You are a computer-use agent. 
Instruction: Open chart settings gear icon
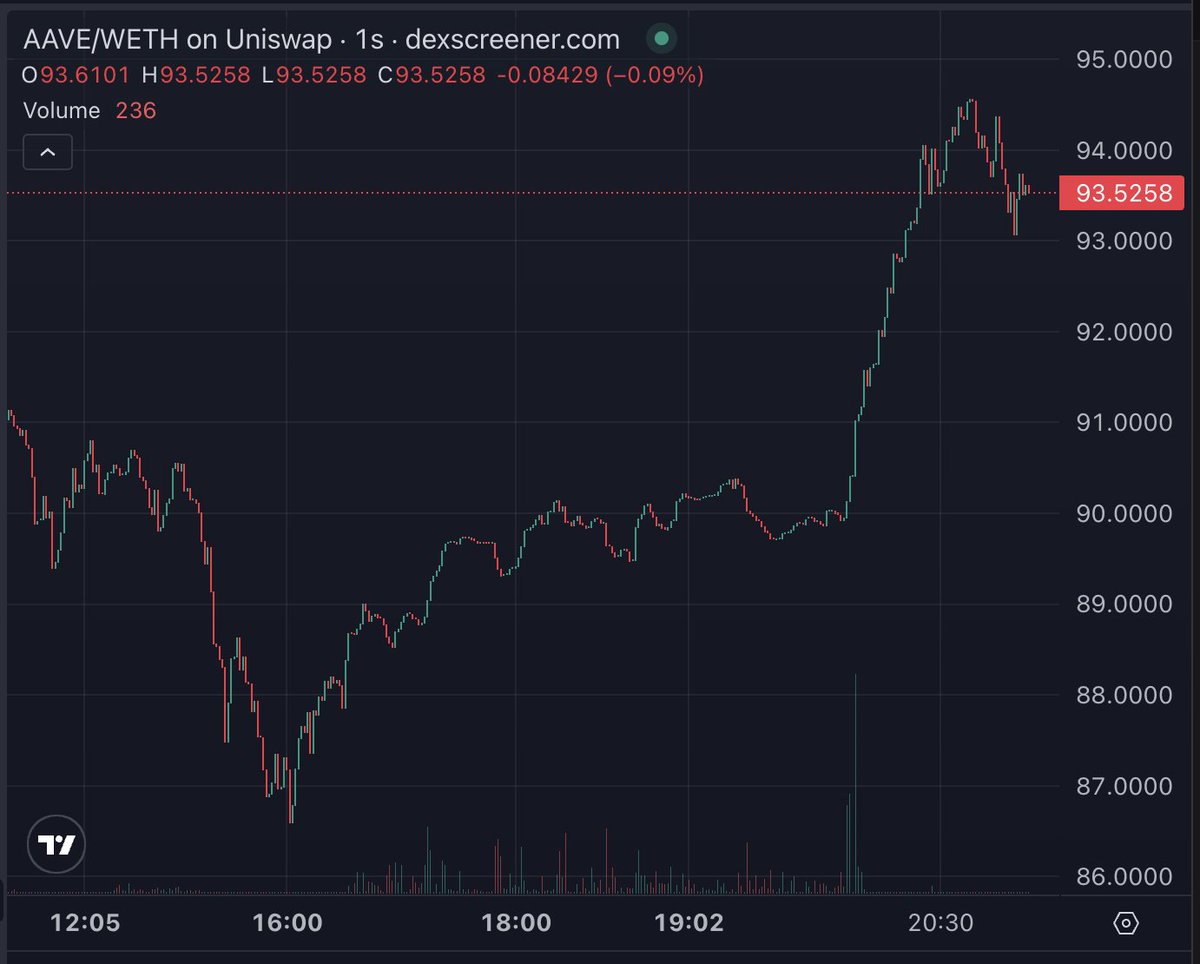(x=1126, y=923)
